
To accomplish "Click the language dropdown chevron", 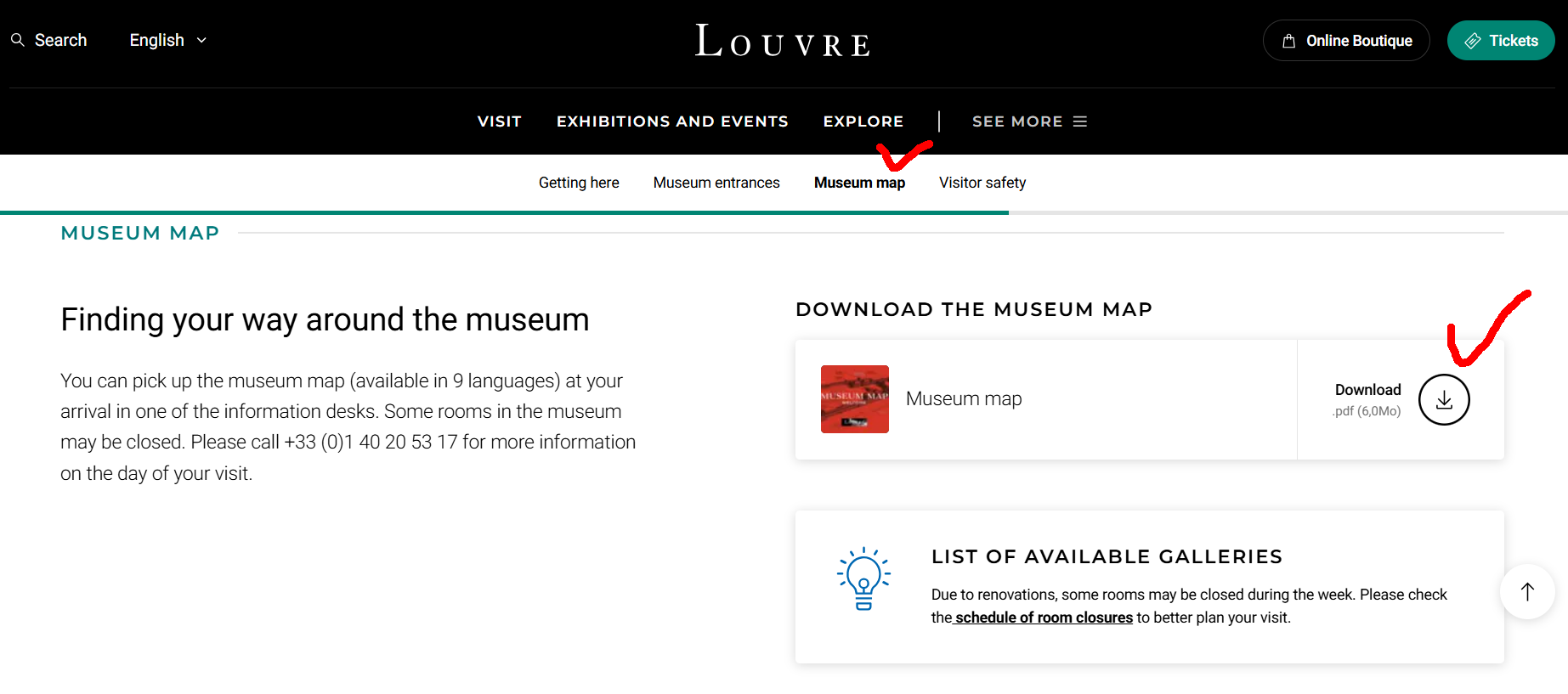I will [x=201, y=40].
